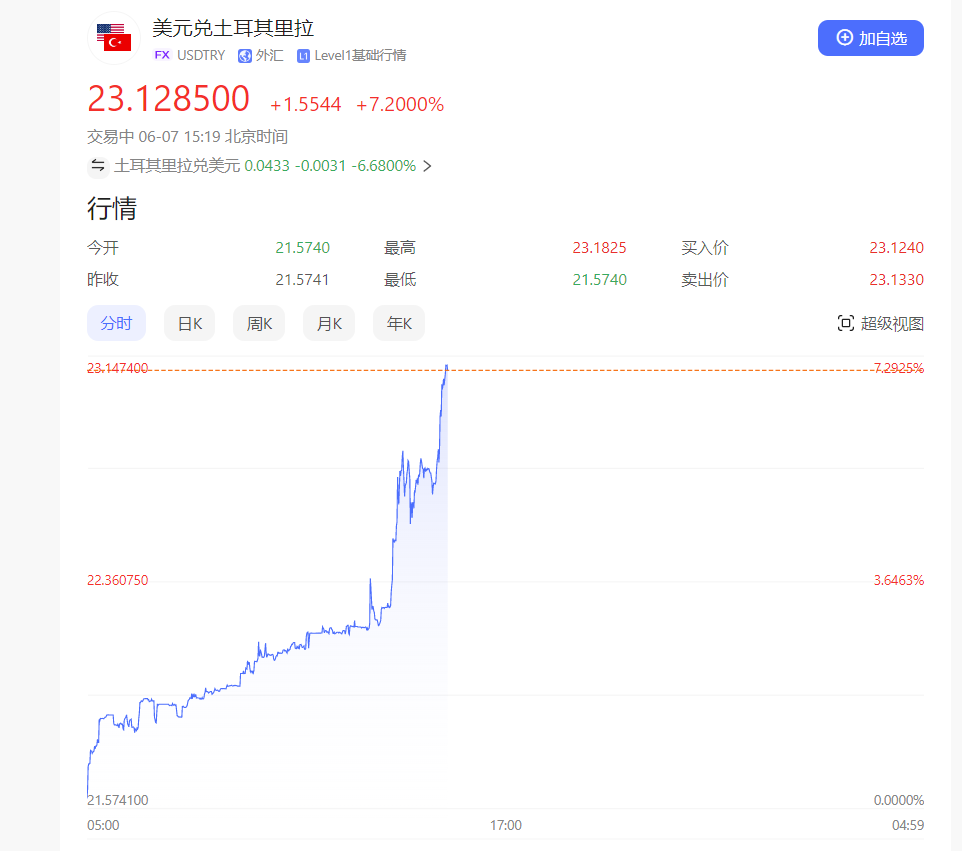Click 最高 value 23.1825
Viewport: 962px width, 851px height.
[599, 248]
